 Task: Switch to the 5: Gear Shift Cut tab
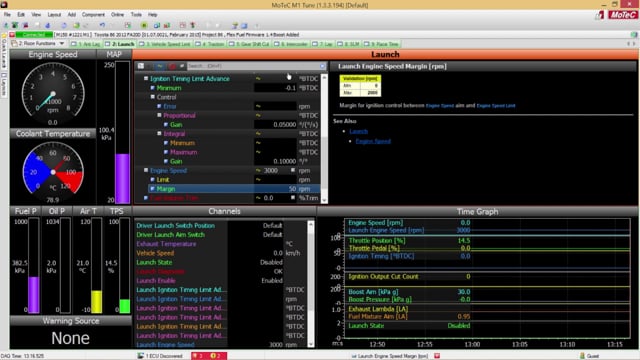point(249,44)
